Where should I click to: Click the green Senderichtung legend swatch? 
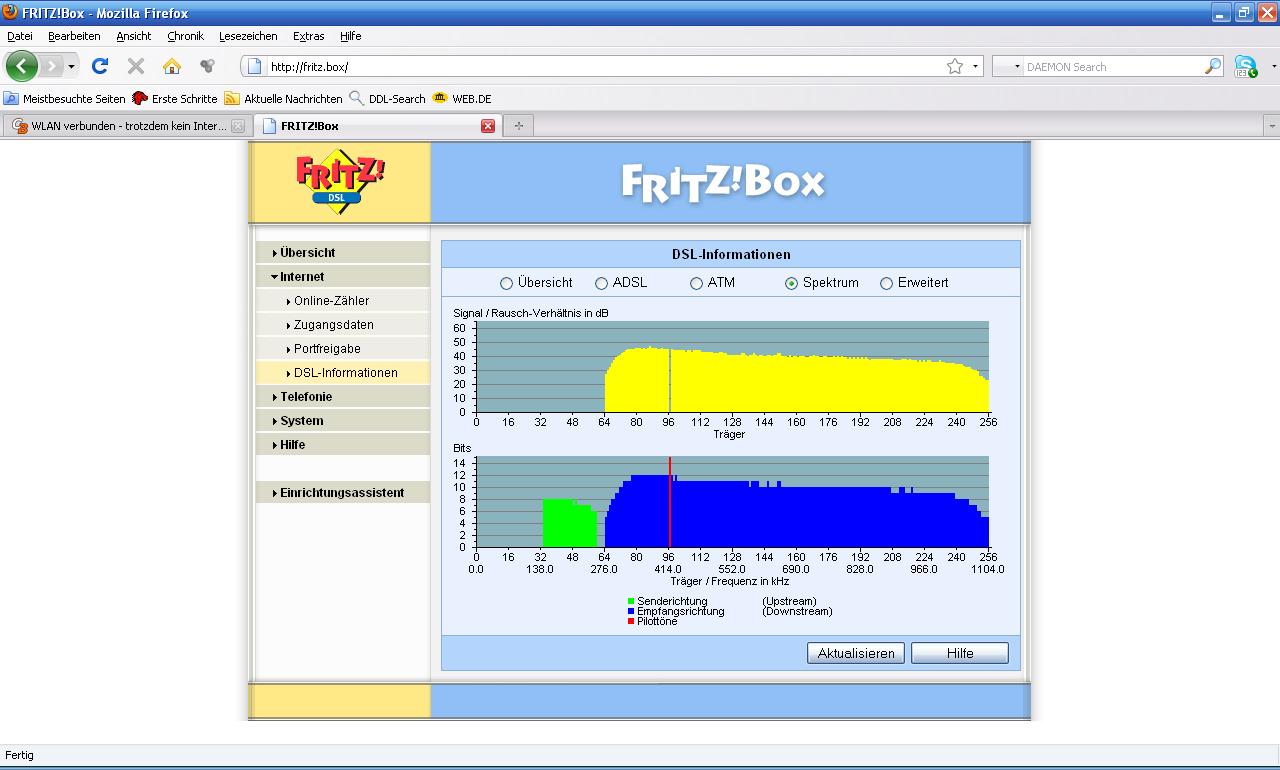(631, 601)
